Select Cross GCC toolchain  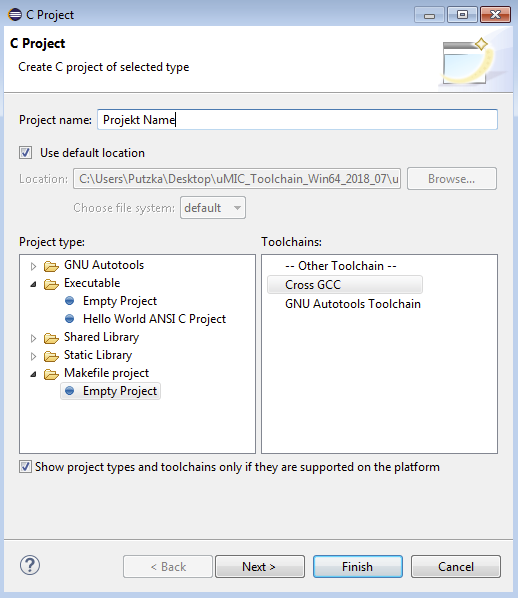tap(345, 285)
